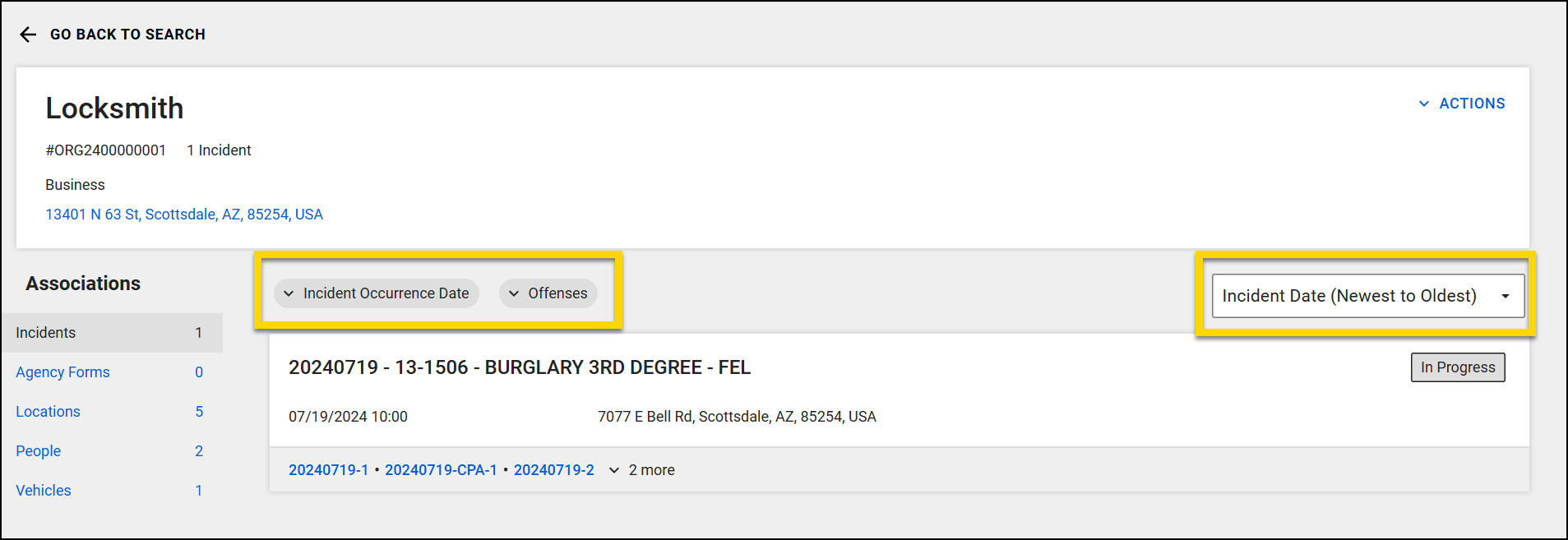Viewport: 1568px width, 540px height.
Task: Switch to Agency Forms associations
Action: click(62, 372)
